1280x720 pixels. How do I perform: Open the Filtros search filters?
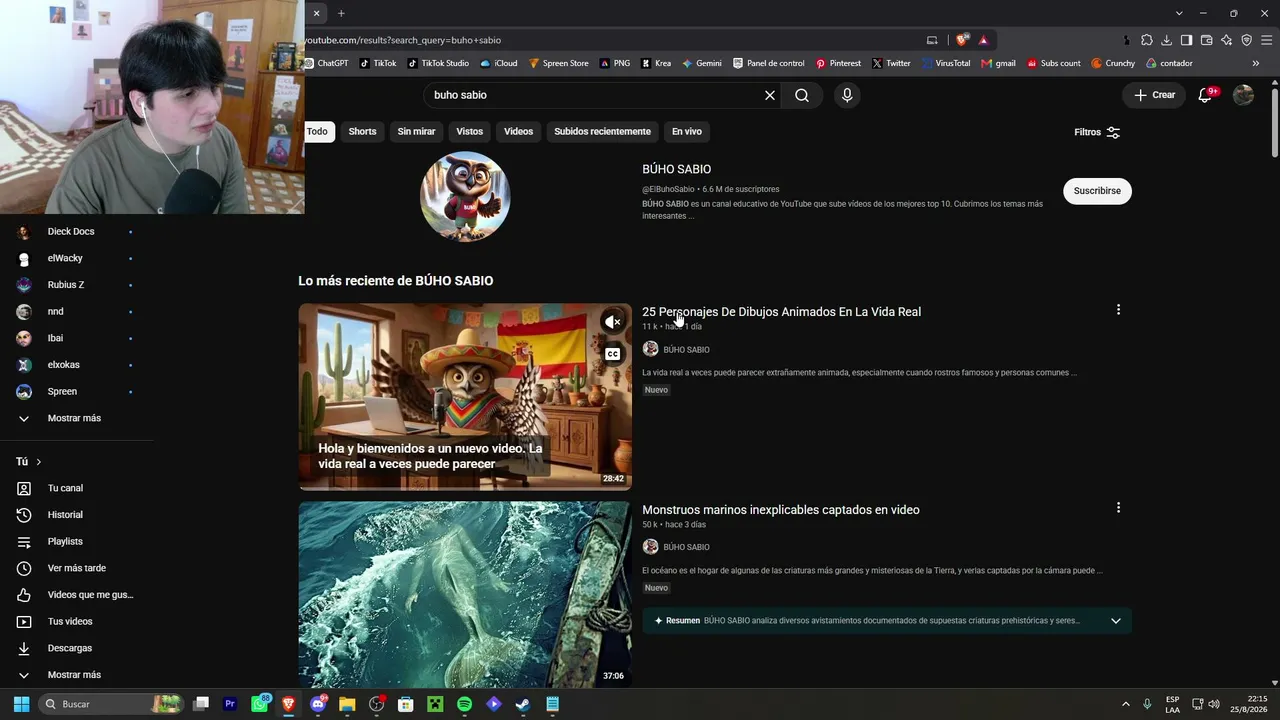click(1097, 132)
